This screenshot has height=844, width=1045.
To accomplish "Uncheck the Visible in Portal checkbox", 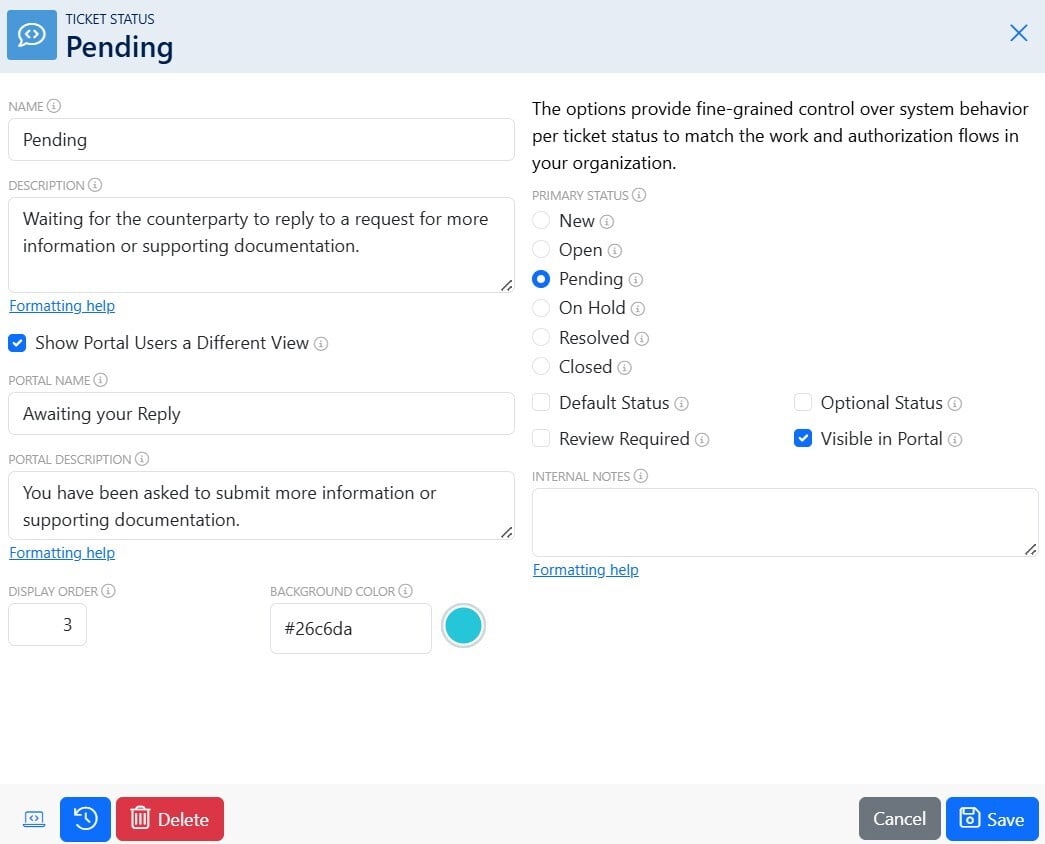I will tap(803, 438).
